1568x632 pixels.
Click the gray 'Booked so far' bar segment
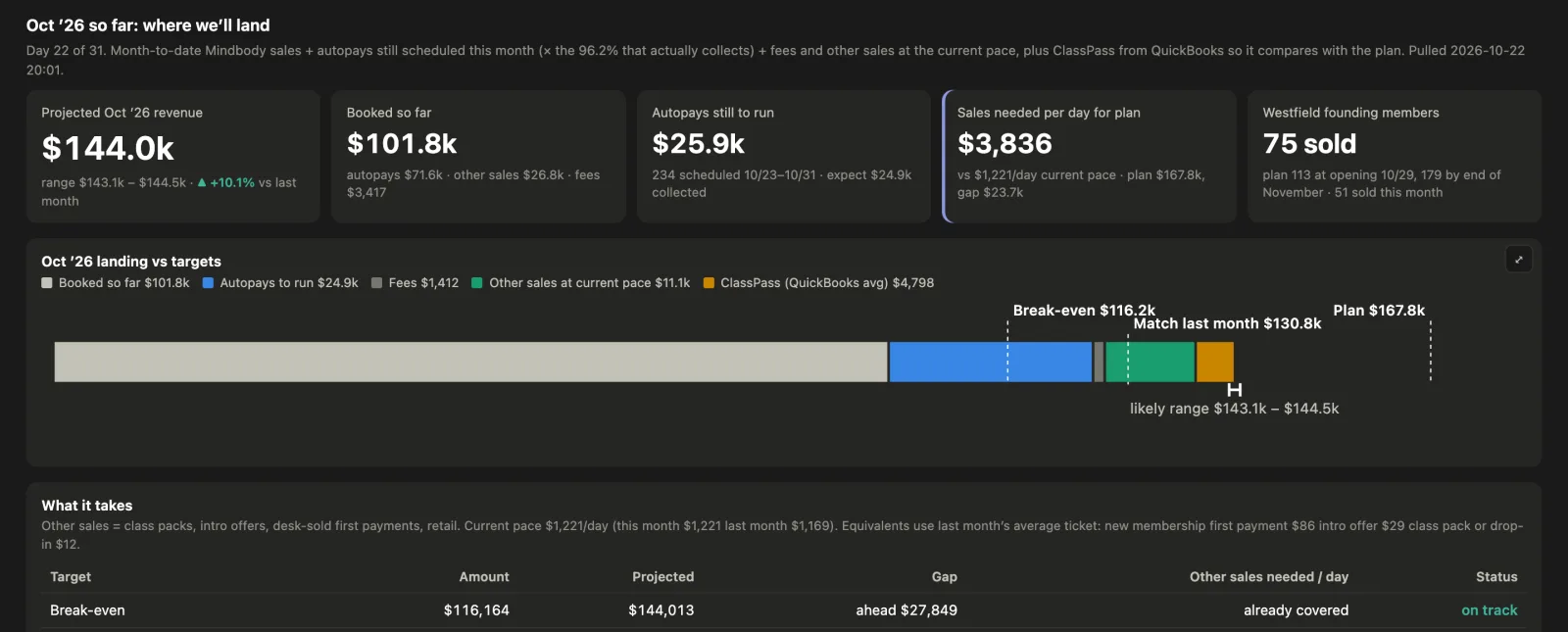[x=470, y=362]
